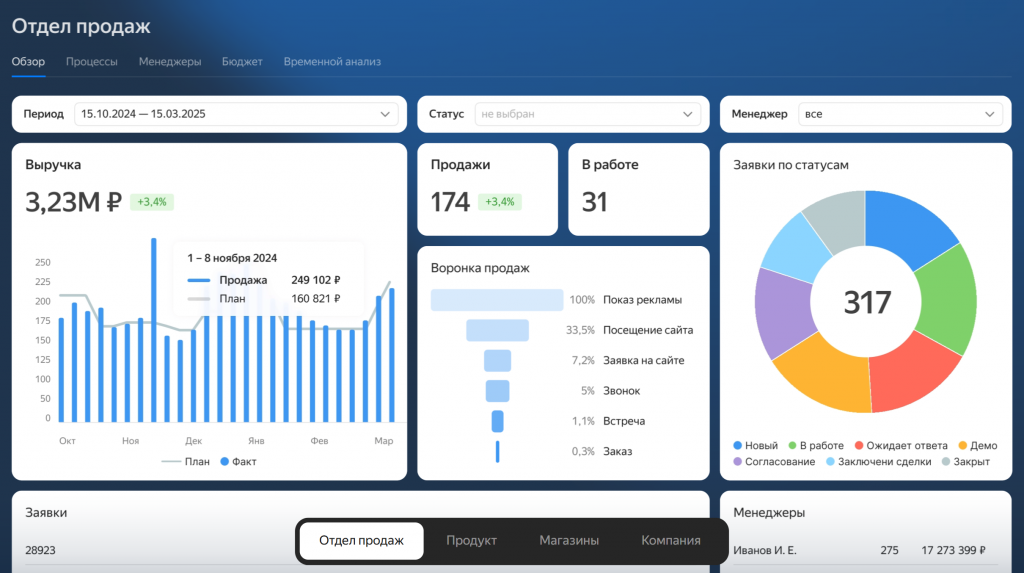Click the 3,23М ₽ revenue value

(73, 202)
